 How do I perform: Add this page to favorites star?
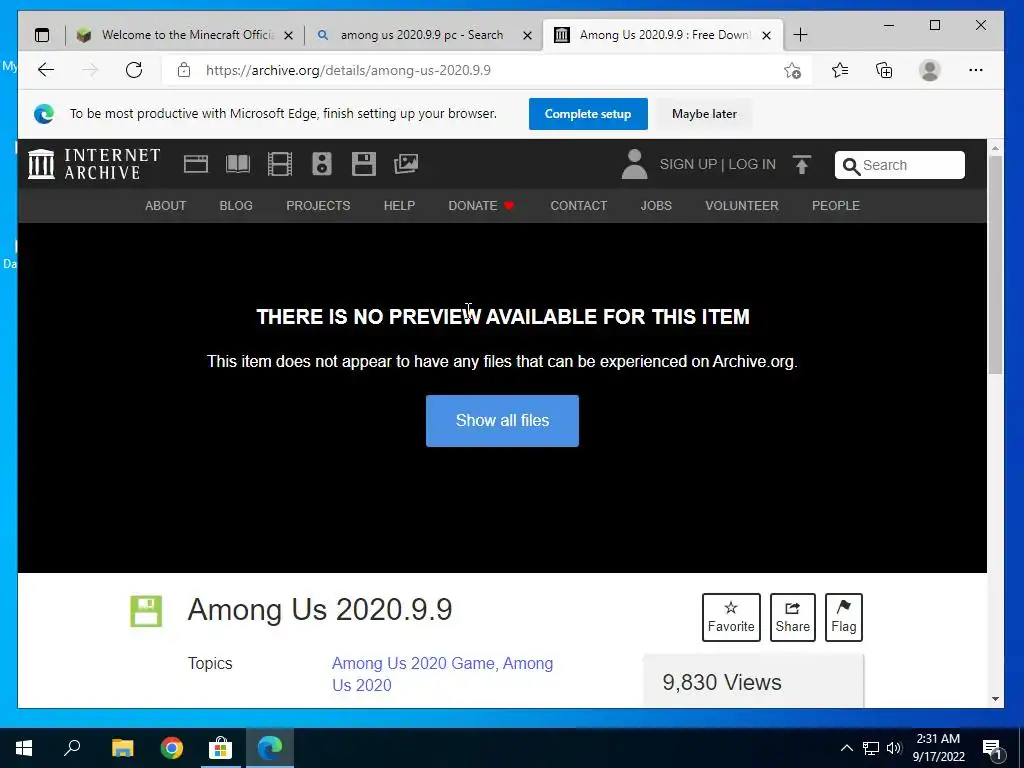(x=792, y=71)
